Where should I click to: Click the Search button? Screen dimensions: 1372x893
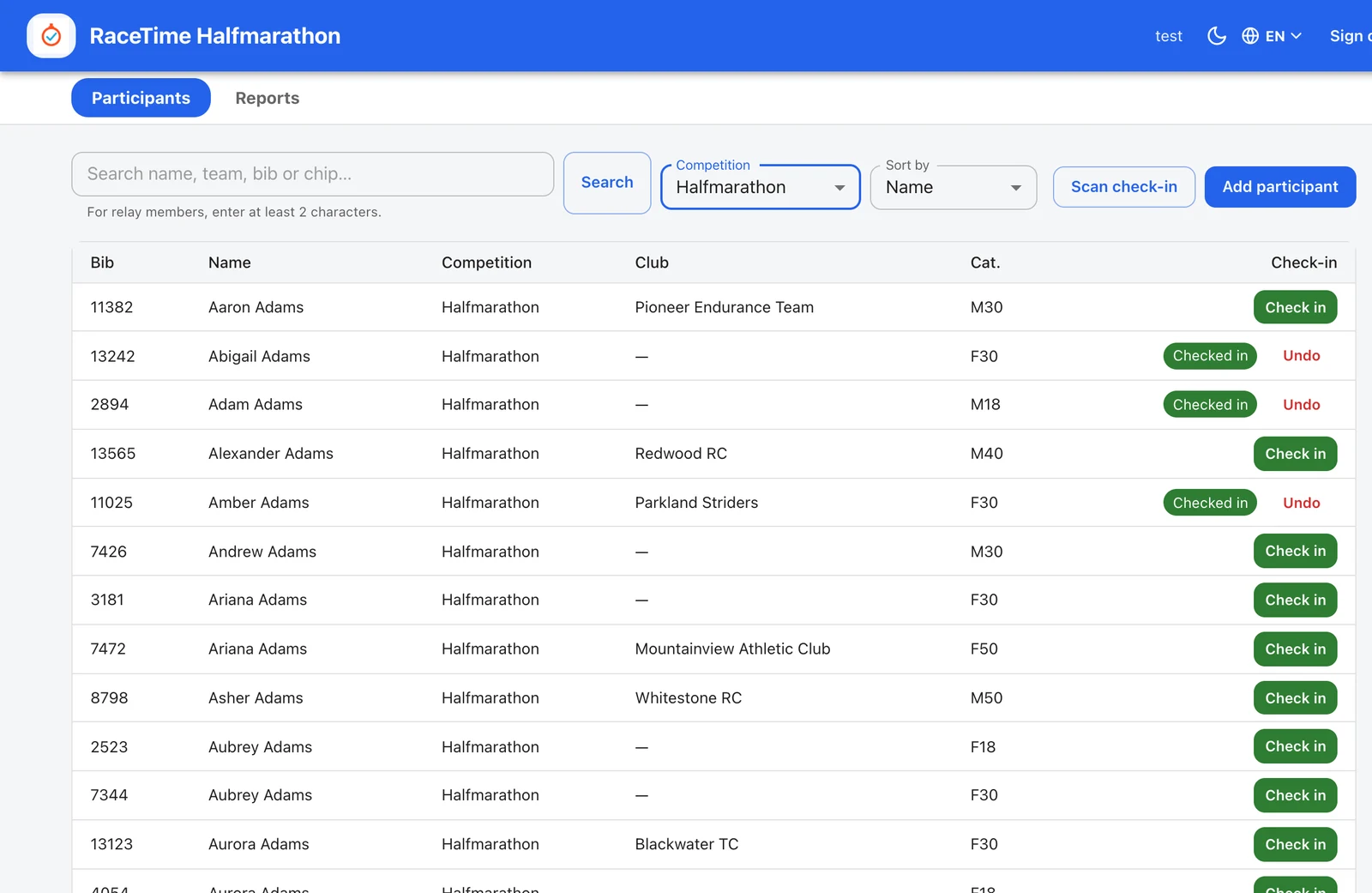pos(607,183)
